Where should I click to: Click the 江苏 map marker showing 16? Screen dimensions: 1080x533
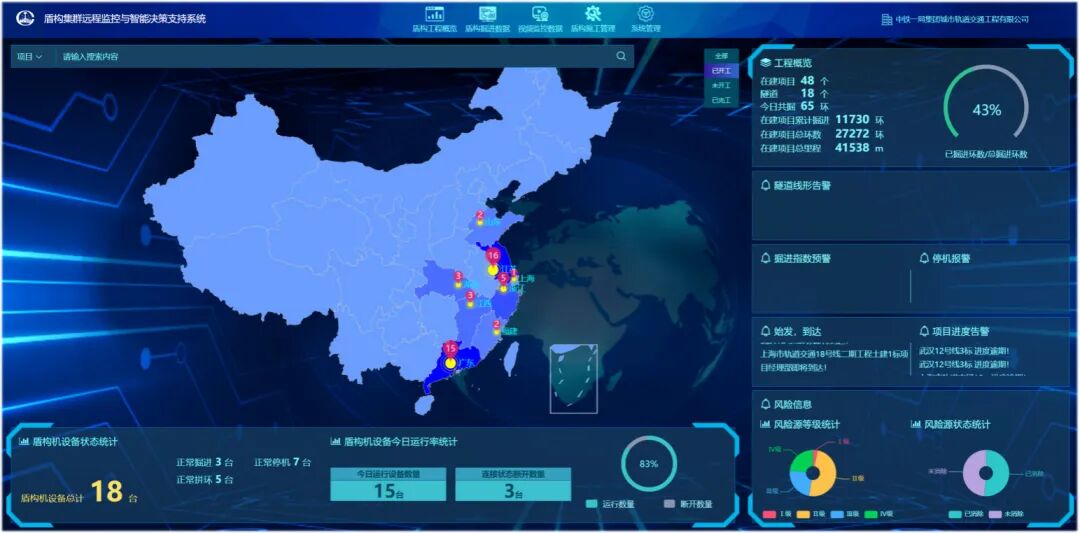pos(492,269)
